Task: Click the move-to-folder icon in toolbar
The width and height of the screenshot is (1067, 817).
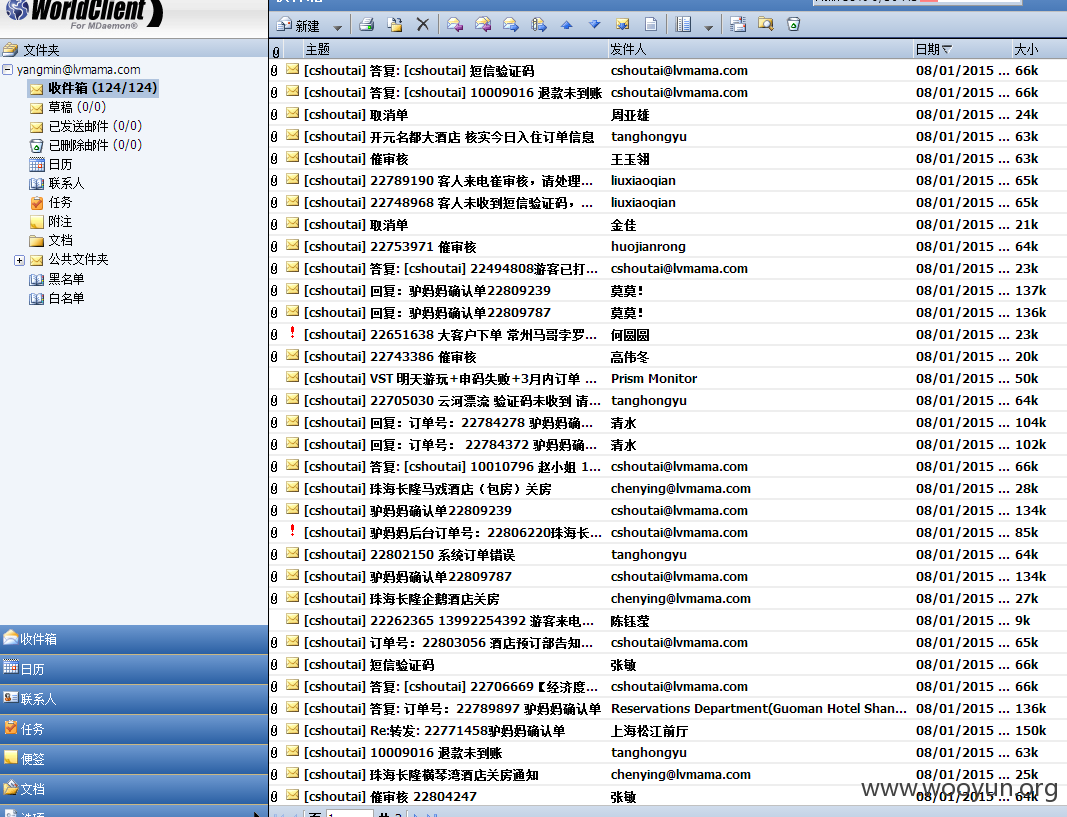Action: [x=395, y=24]
